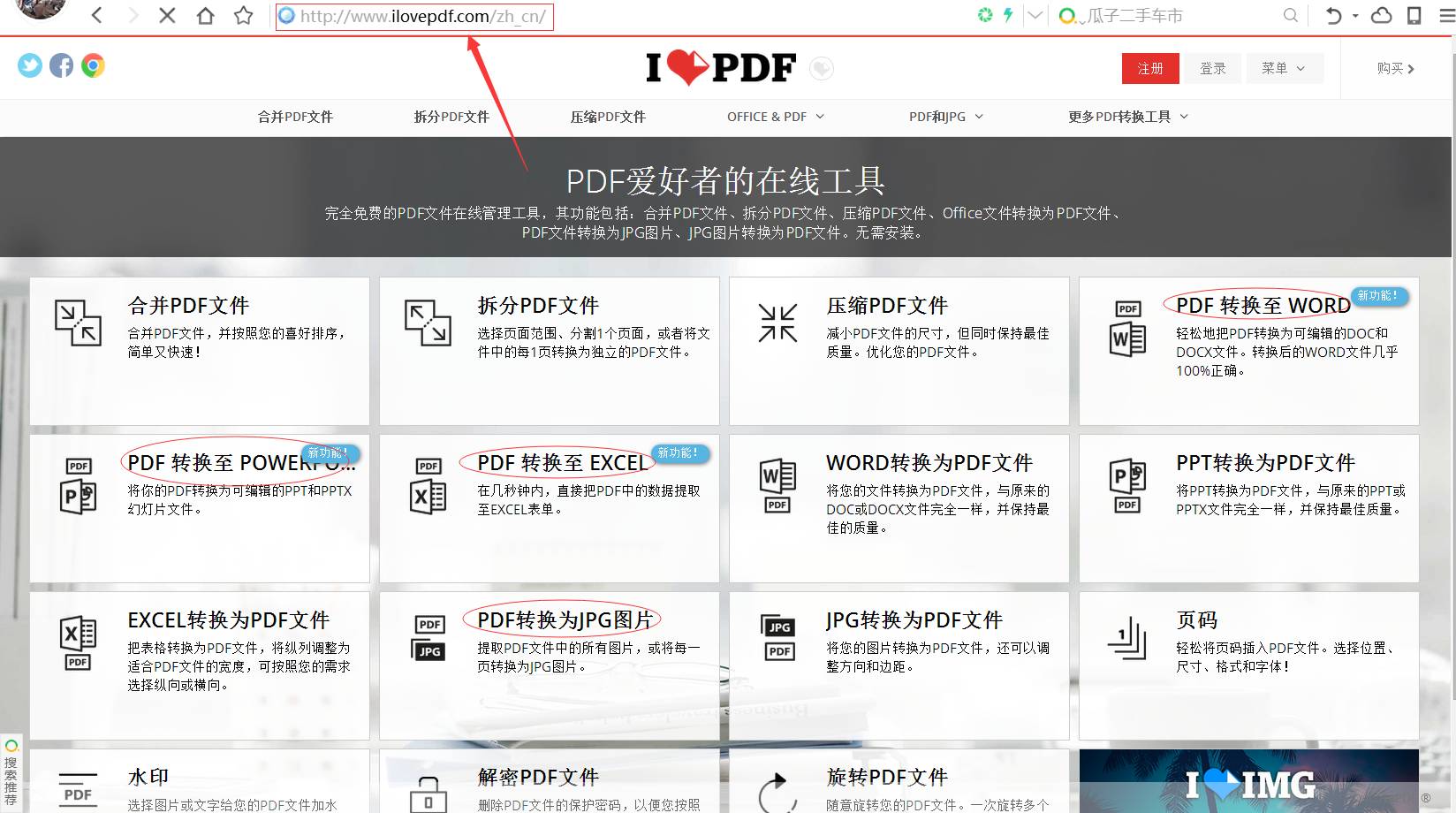Open the 菜单 dropdown button
The height and width of the screenshot is (813, 1456).
(1284, 68)
